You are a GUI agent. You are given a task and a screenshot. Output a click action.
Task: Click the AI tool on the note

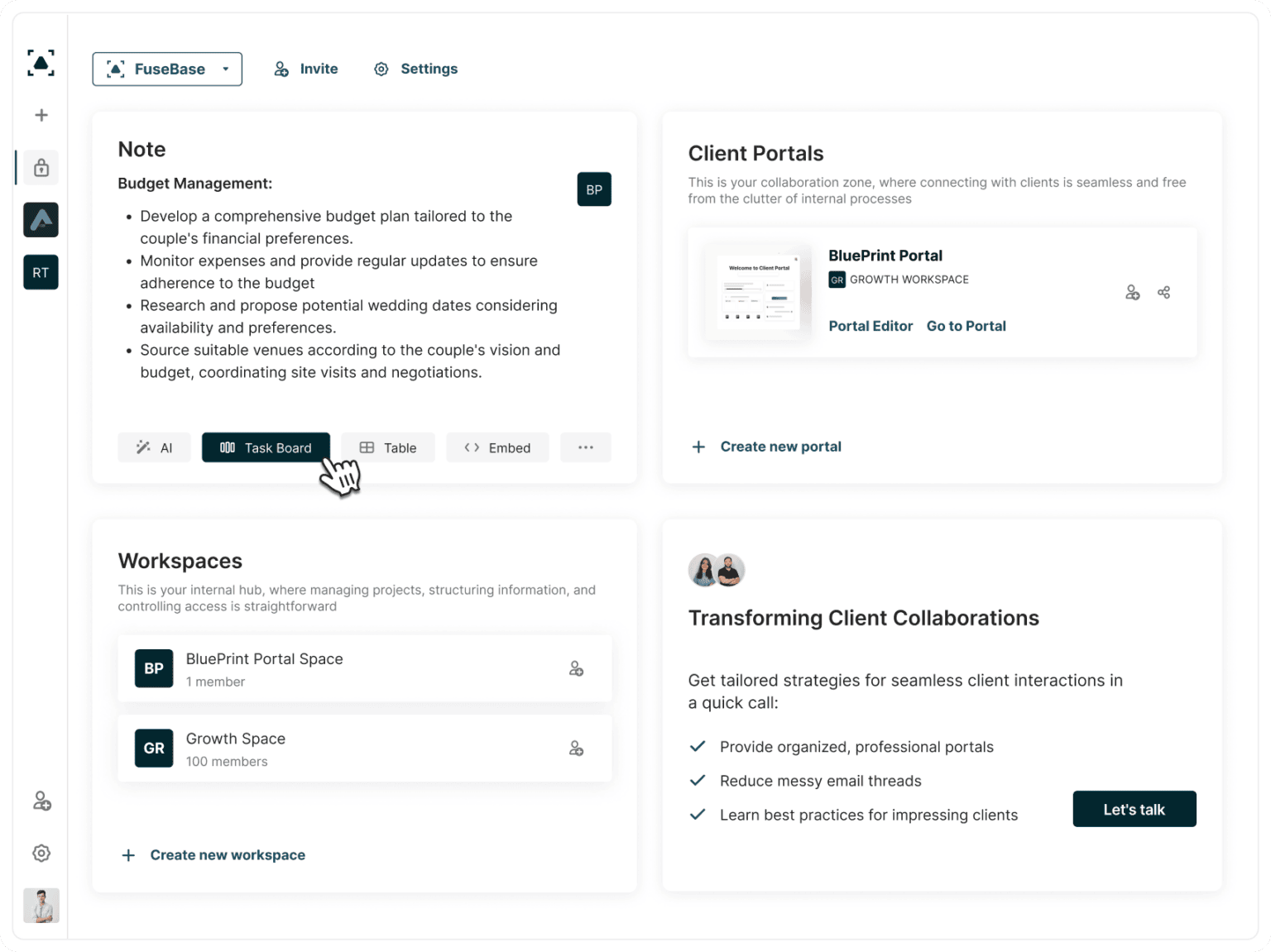[154, 447]
